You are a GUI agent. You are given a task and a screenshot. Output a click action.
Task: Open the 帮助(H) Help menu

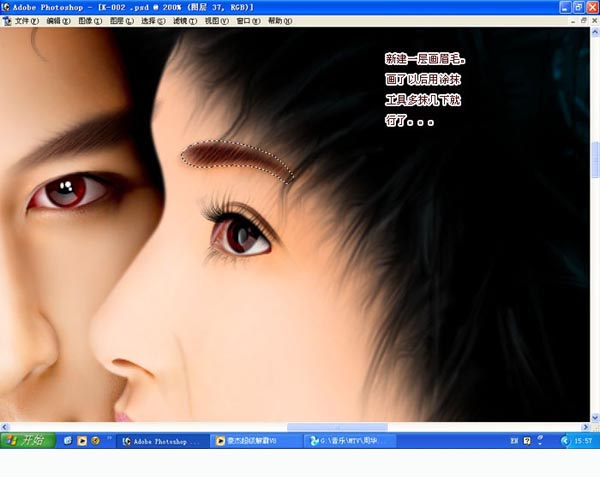(280, 21)
